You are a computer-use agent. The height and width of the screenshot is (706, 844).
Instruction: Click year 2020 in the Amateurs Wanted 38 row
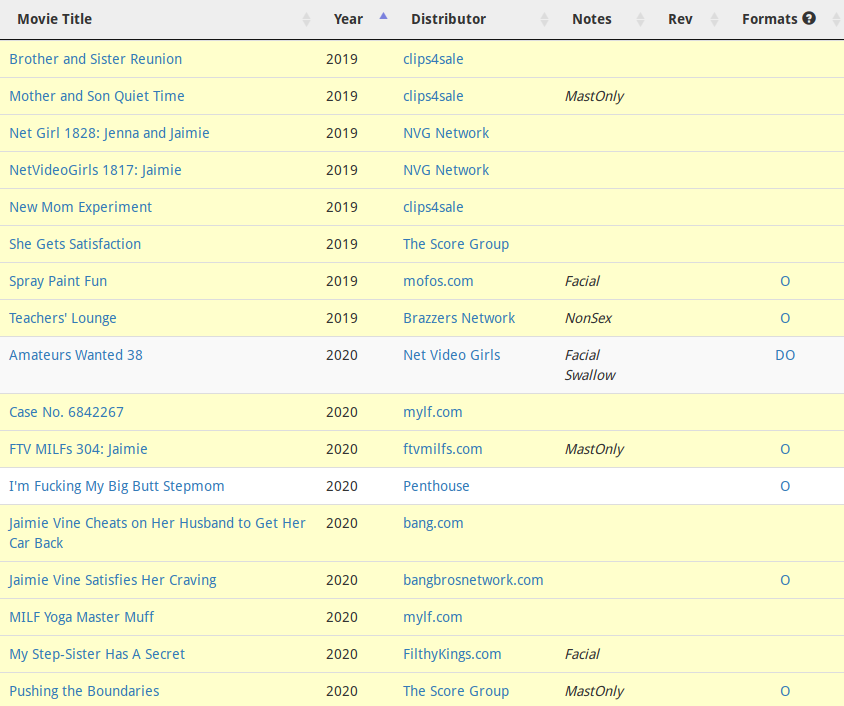[x=342, y=355]
